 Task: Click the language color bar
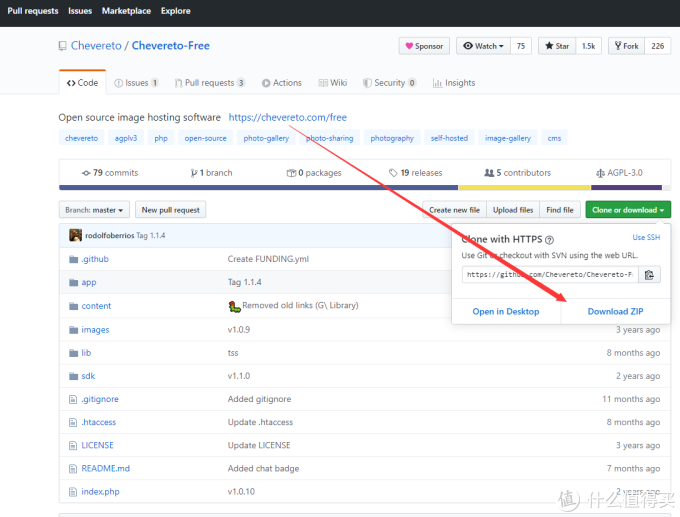pos(360,187)
